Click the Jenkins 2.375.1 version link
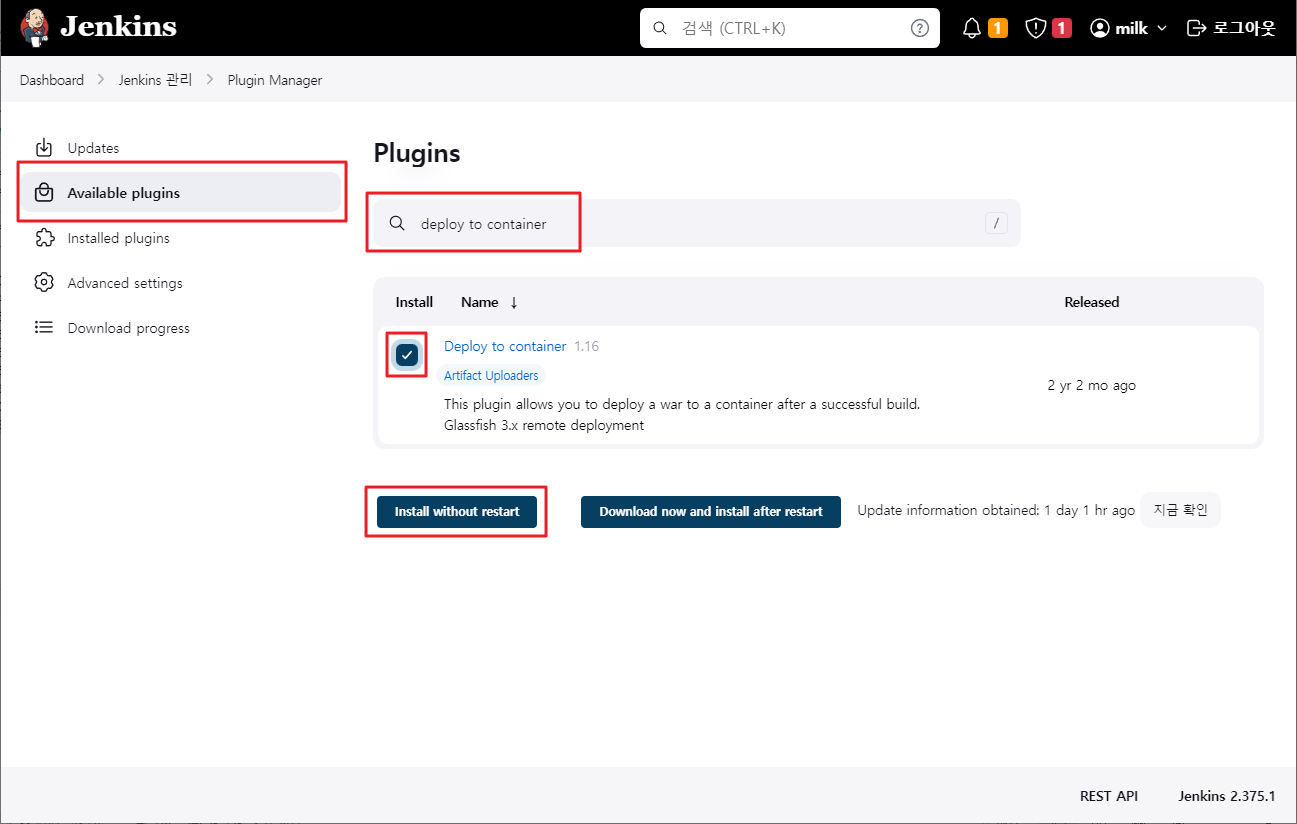 [x=1227, y=796]
